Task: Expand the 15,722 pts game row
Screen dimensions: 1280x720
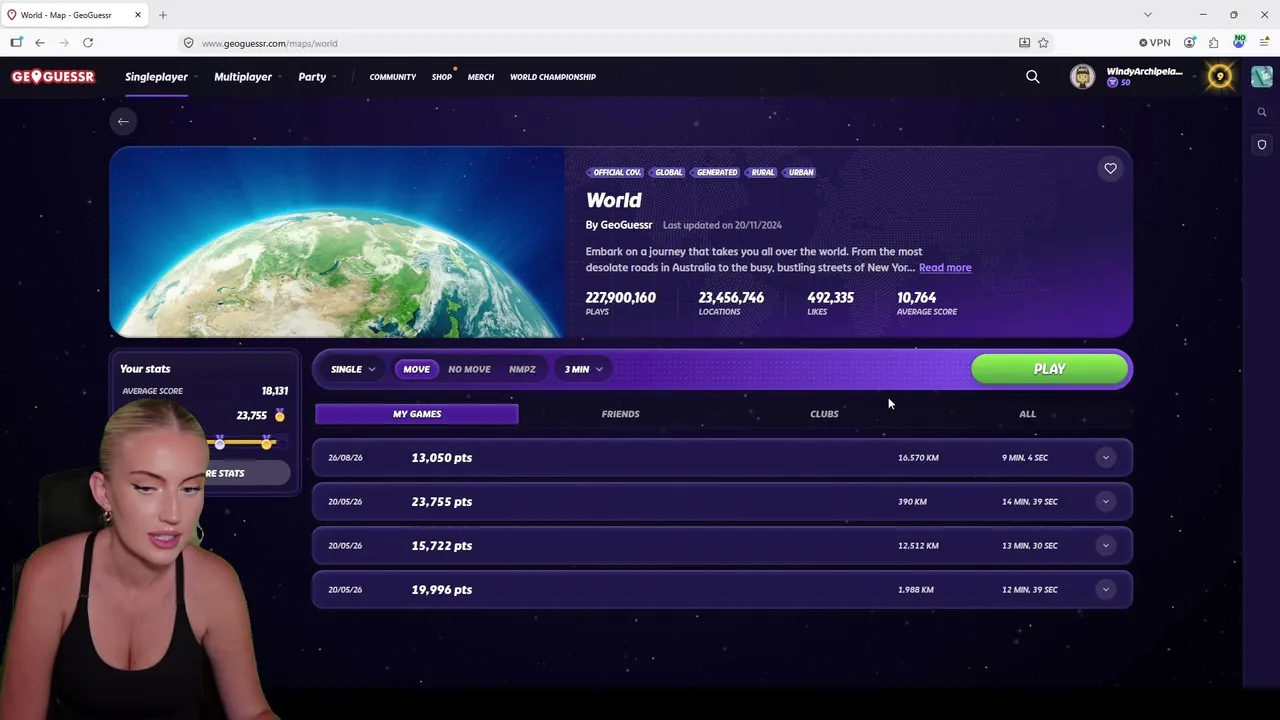Action: [x=1105, y=546]
